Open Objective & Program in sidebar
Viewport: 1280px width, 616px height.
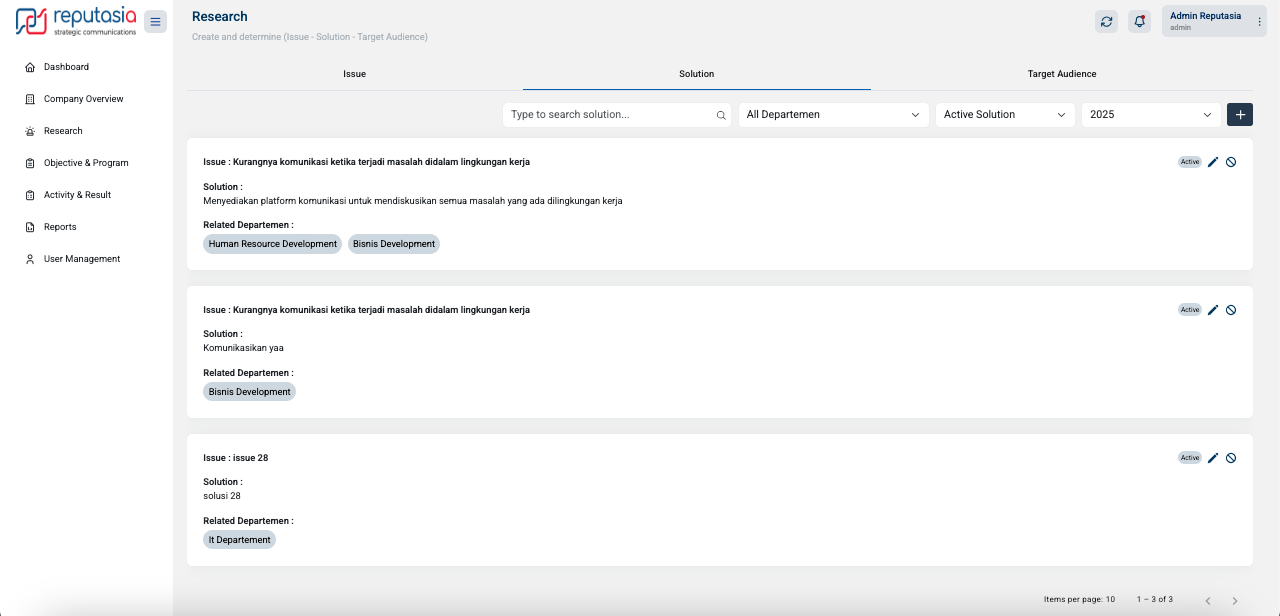point(86,163)
